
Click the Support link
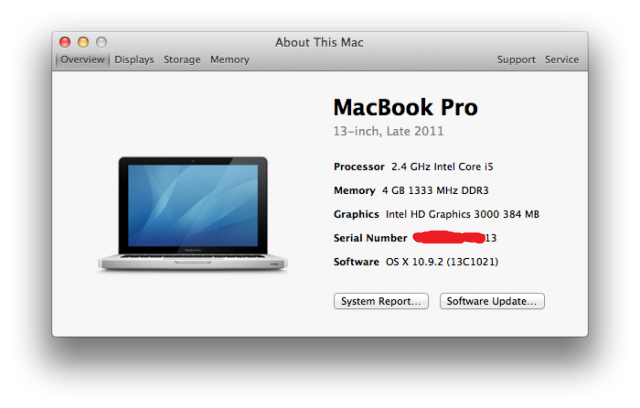[x=516, y=60]
